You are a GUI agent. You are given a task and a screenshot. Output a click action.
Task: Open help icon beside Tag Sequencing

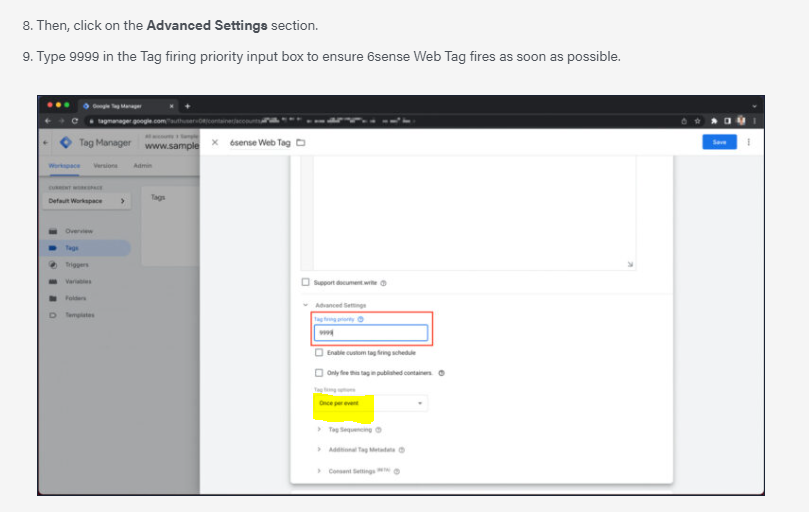click(x=378, y=430)
